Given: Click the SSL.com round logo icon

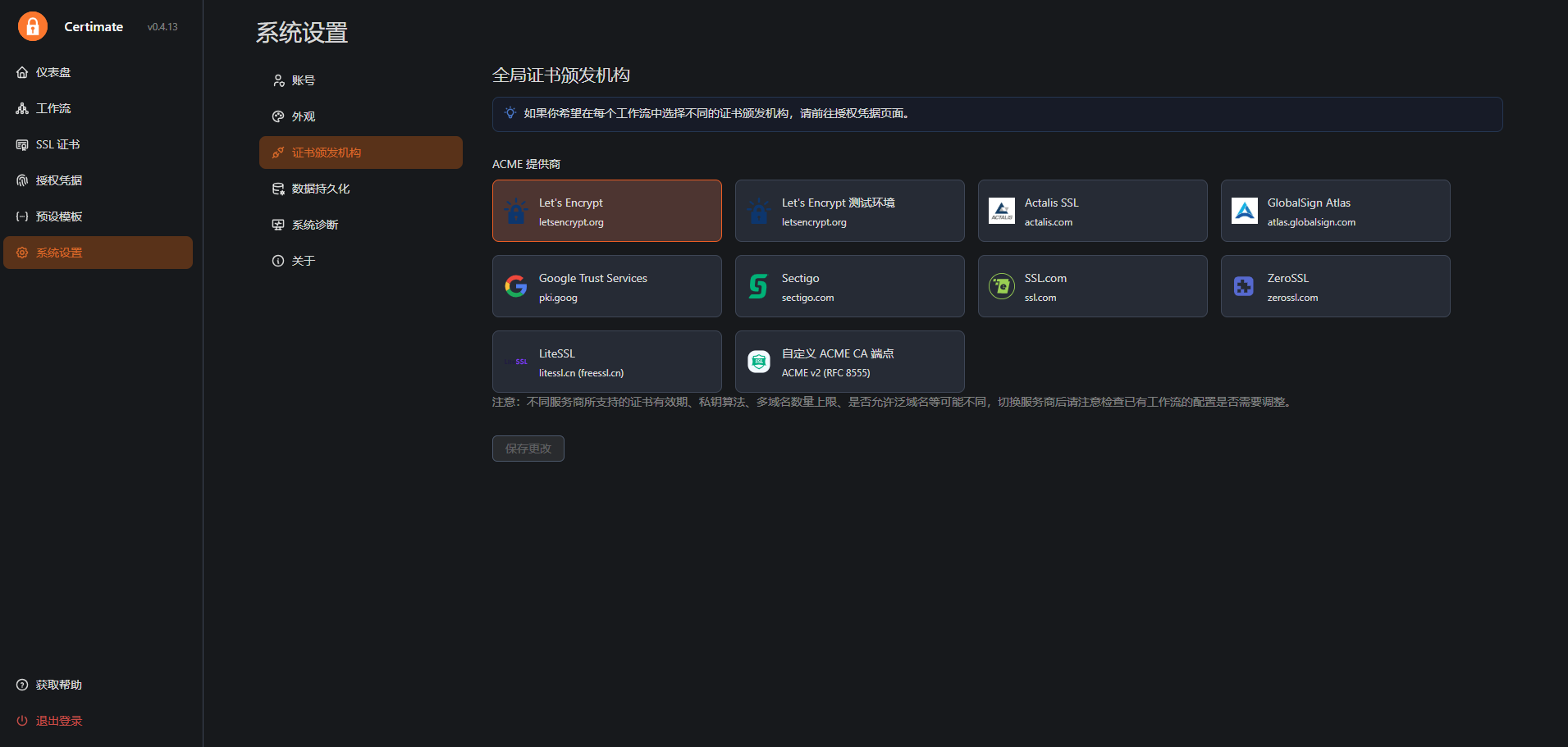Looking at the screenshot, I should pos(1002,286).
